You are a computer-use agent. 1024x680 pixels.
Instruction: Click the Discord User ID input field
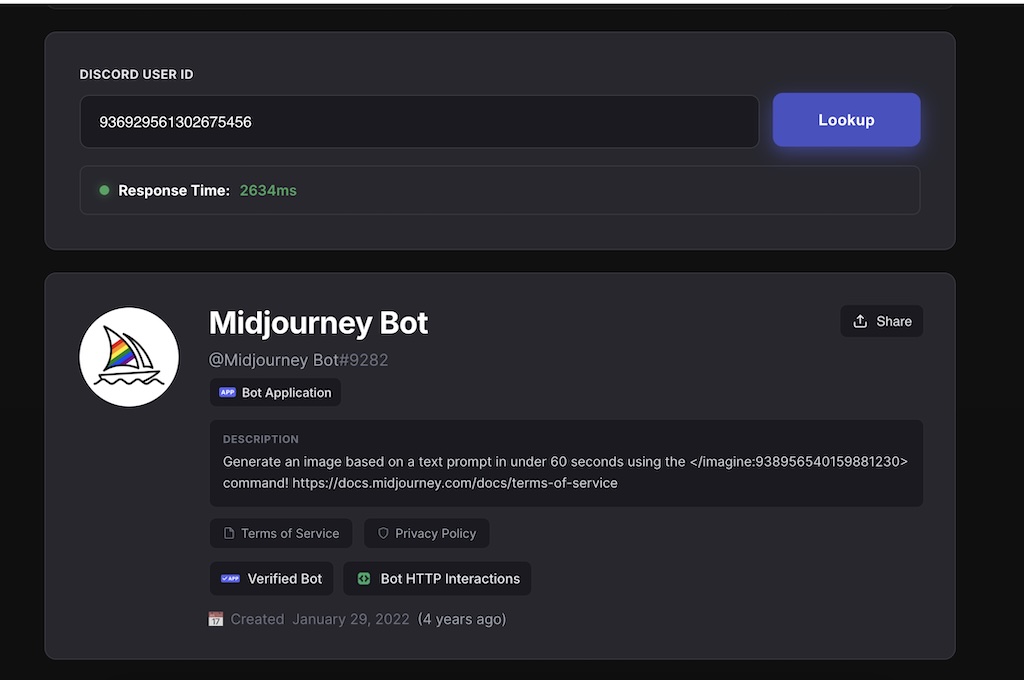pyautogui.click(x=419, y=122)
